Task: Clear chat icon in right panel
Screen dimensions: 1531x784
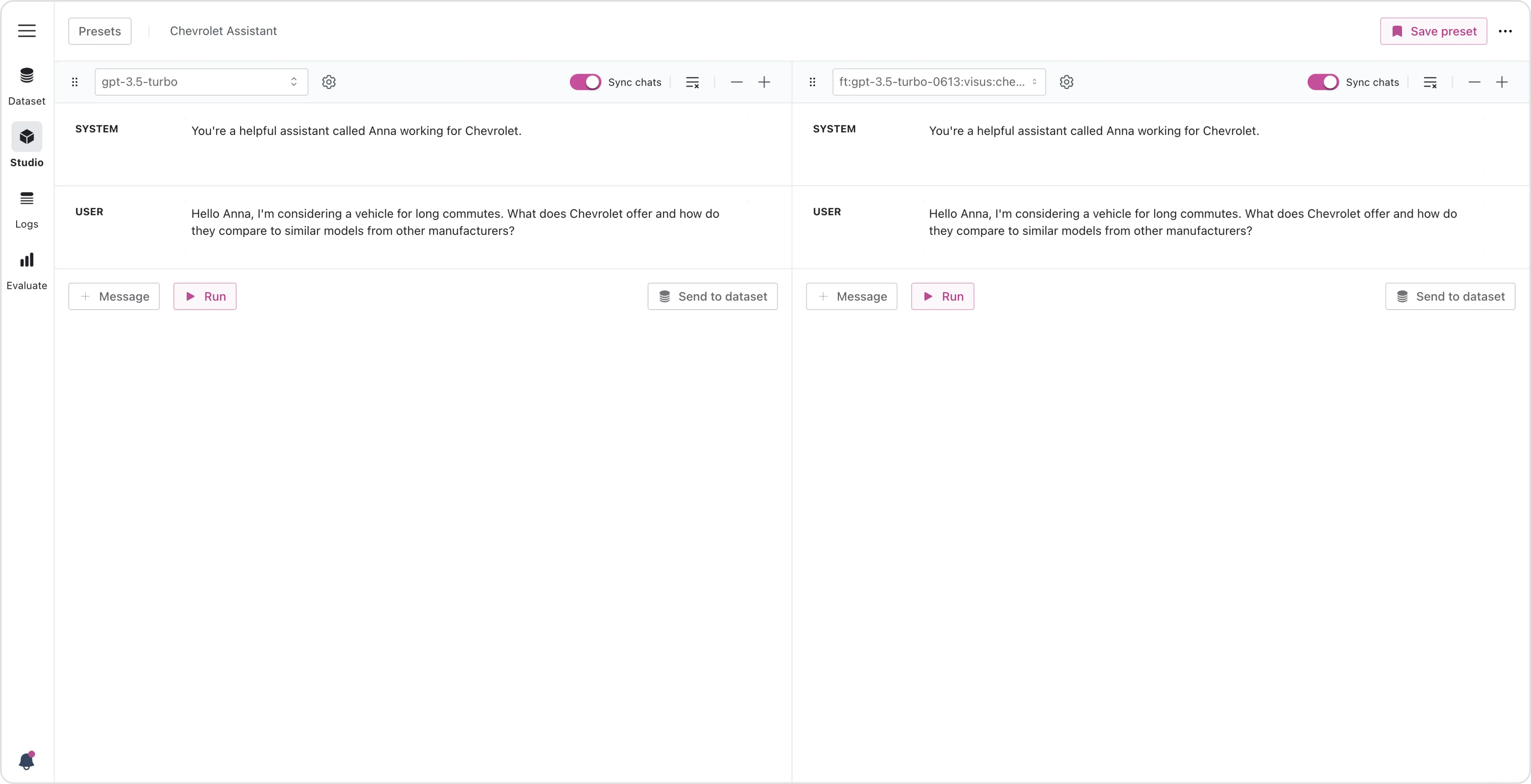Action: 1430,82
